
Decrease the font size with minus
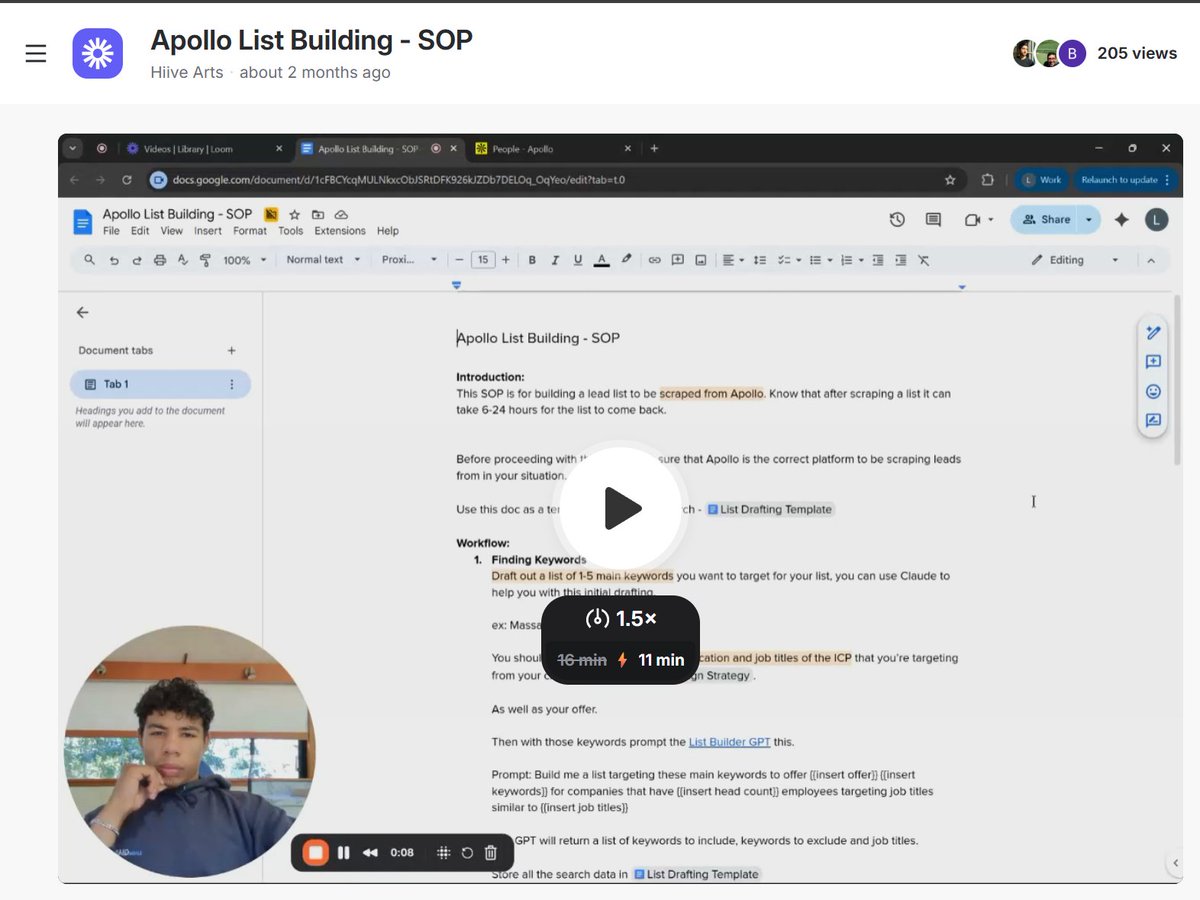[x=459, y=260]
